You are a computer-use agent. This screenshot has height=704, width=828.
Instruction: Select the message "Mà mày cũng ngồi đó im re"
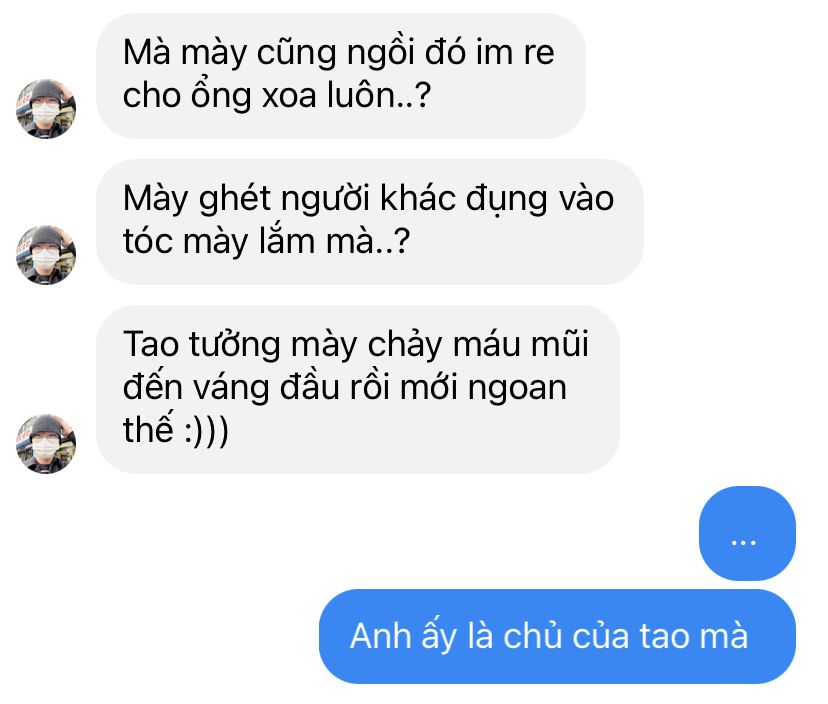[x=341, y=76]
